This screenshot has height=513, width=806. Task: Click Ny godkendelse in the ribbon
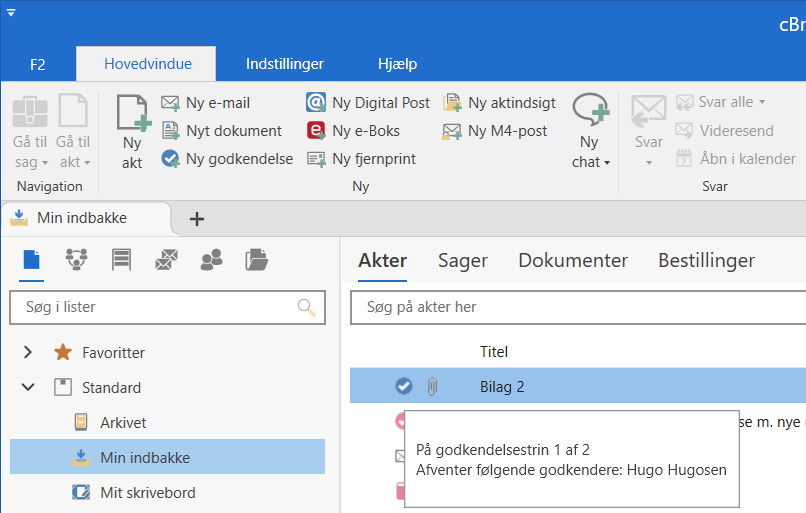tap(228, 159)
